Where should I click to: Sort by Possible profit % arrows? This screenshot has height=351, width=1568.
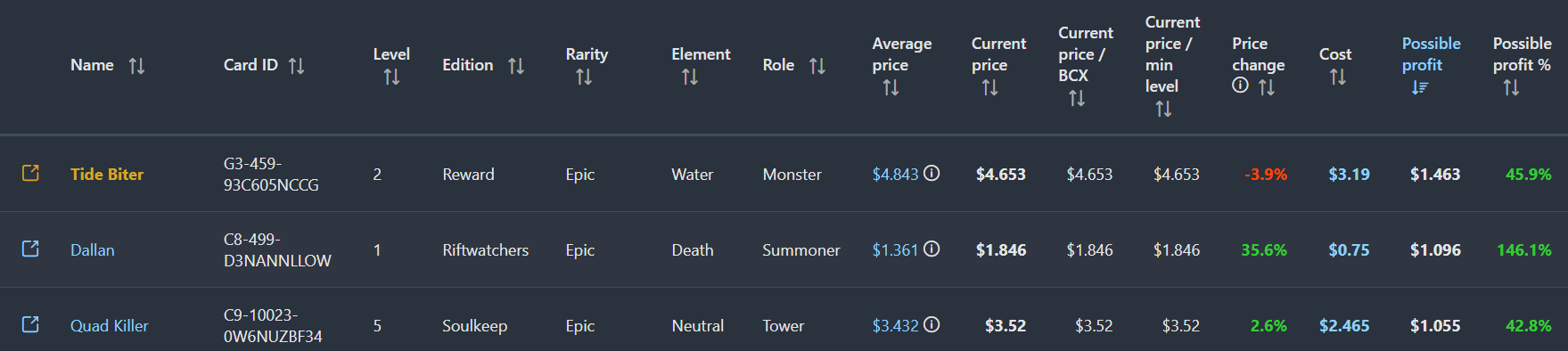click(1511, 87)
